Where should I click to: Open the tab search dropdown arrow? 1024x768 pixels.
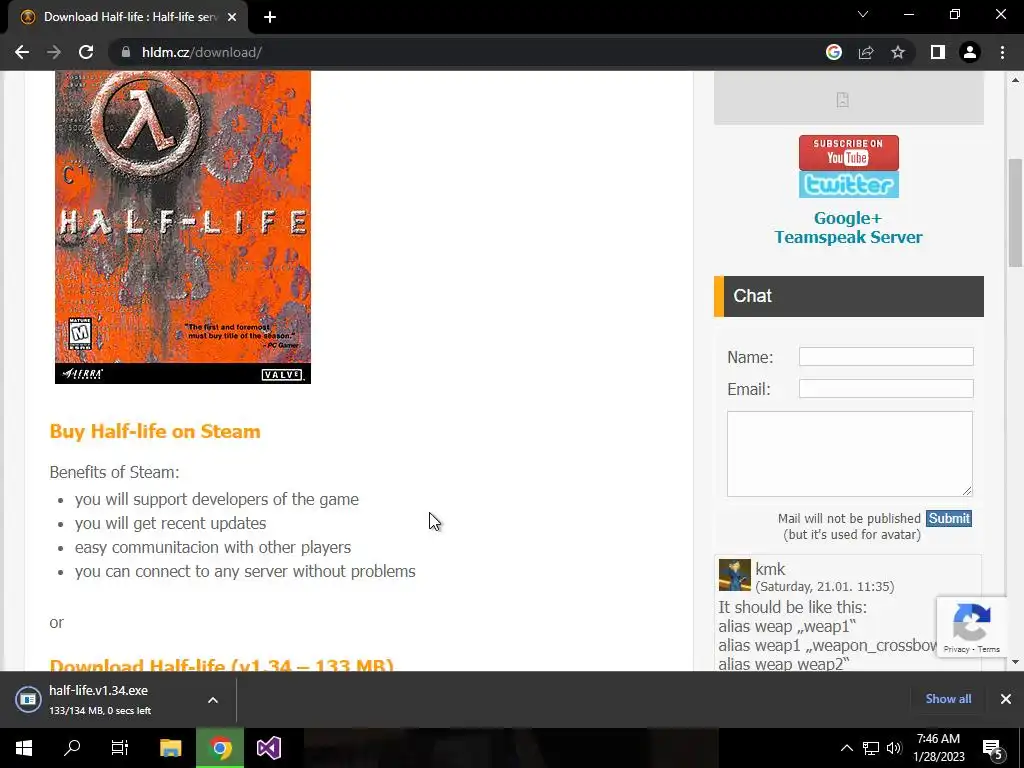point(863,14)
